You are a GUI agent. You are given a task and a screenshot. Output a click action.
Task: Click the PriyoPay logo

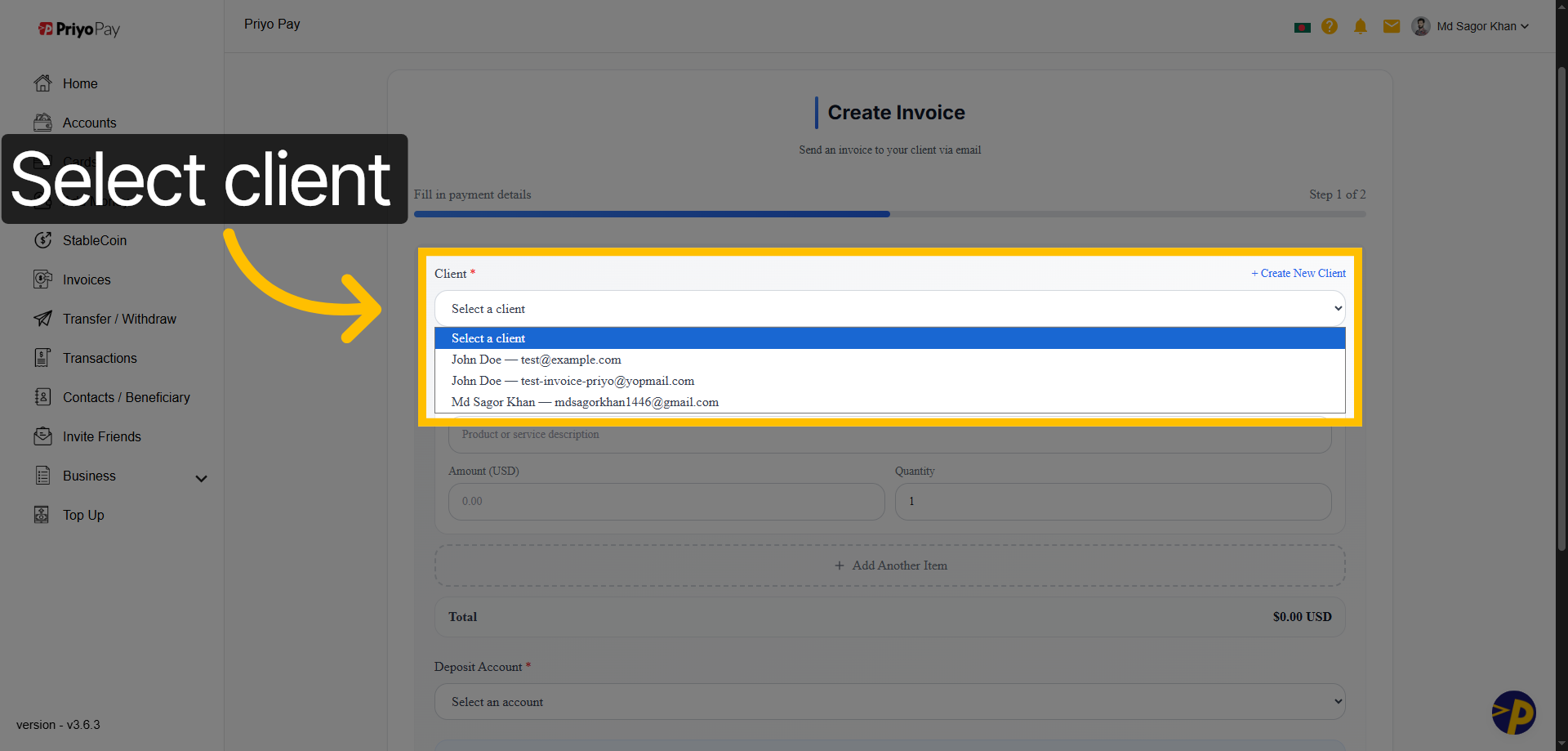pos(78,29)
